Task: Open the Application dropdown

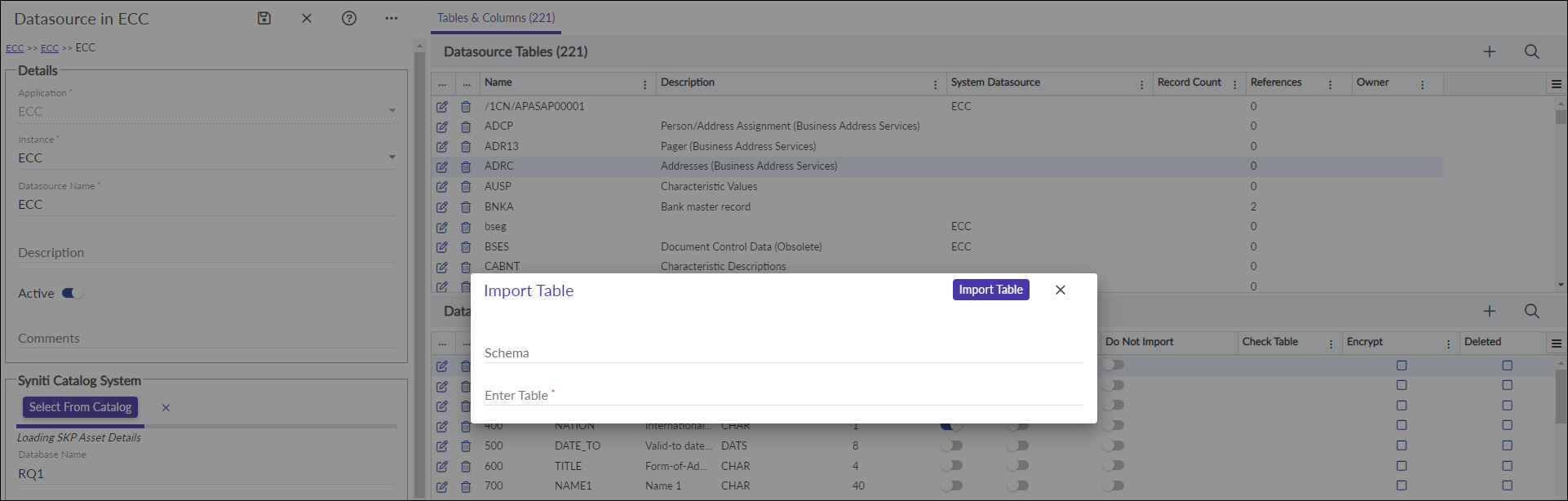Action: pyautogui.click(x=392, y=111)
